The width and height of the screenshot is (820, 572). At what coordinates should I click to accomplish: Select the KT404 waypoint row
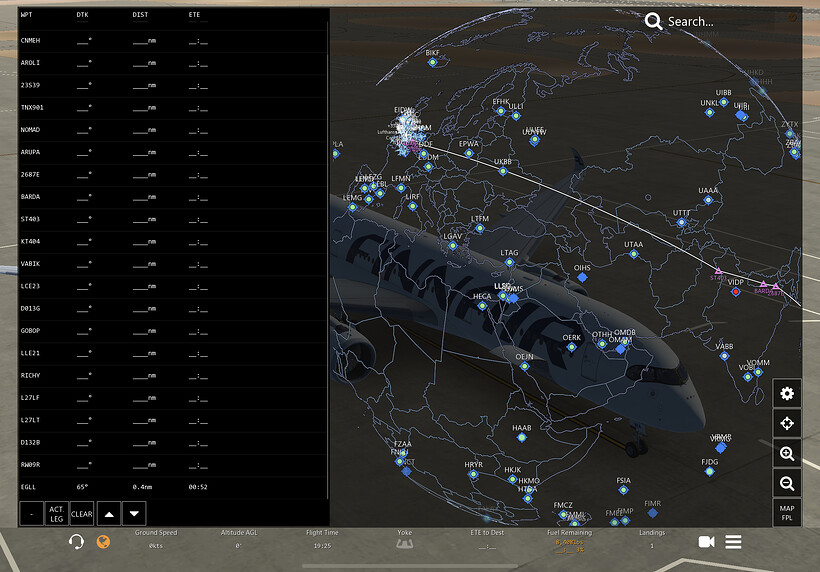click(173, 242)
